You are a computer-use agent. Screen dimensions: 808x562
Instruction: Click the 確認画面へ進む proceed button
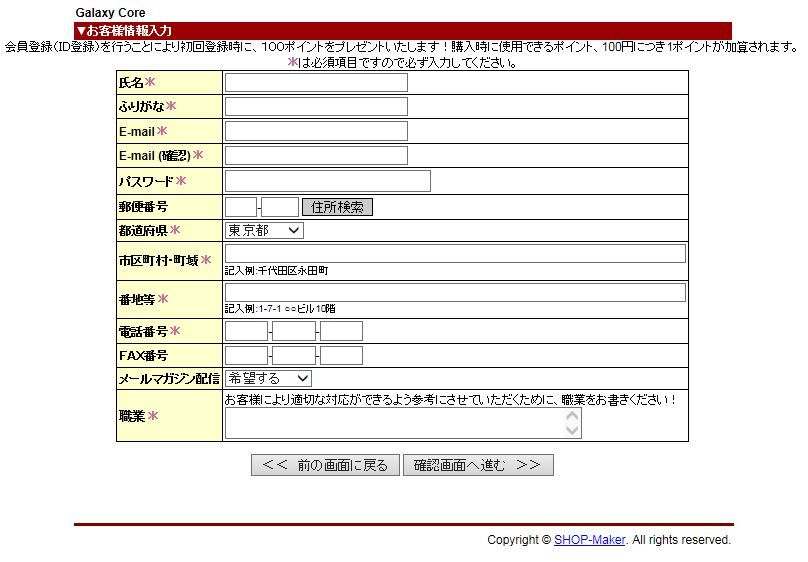(478, 465)
